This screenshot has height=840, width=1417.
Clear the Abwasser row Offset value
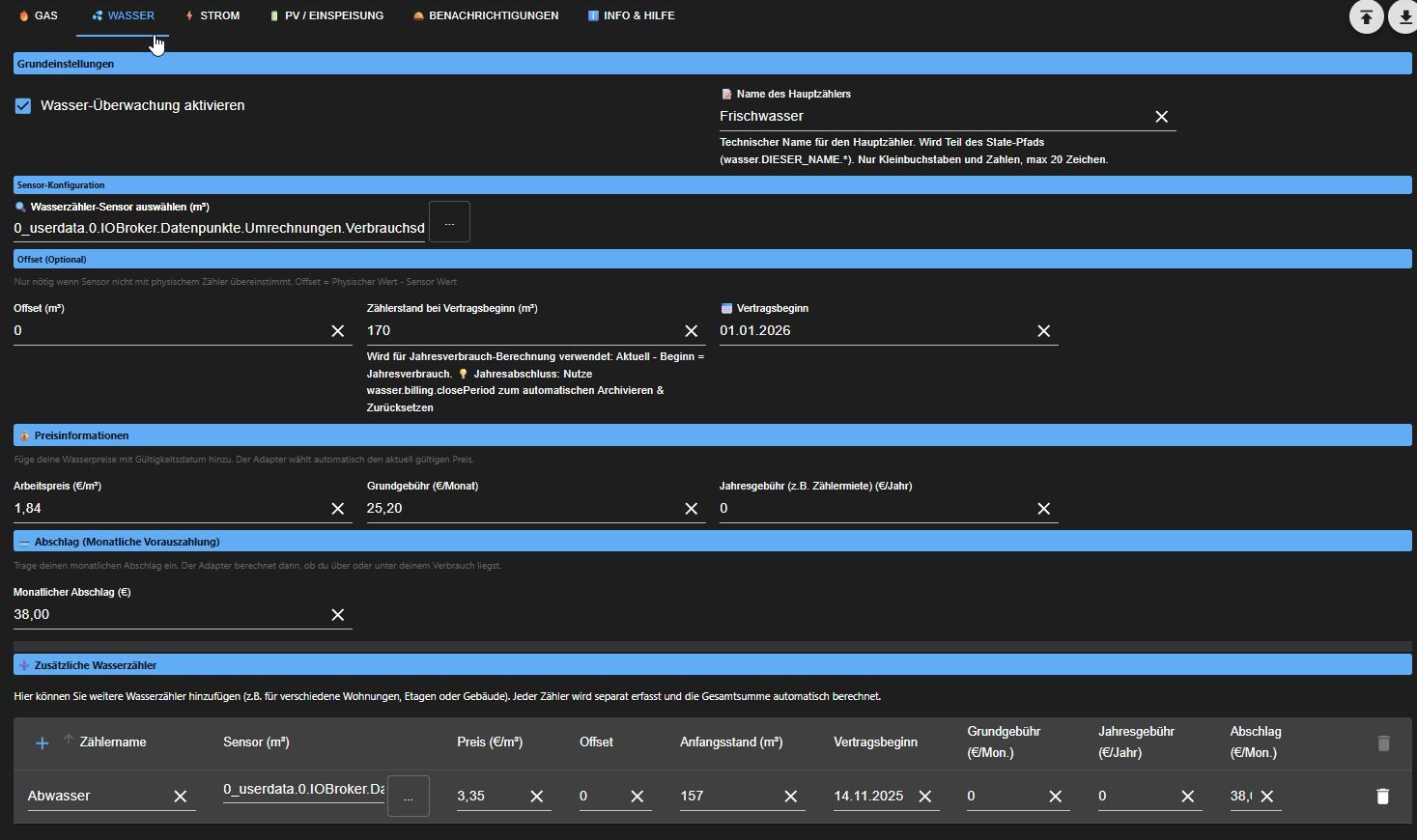638,797
